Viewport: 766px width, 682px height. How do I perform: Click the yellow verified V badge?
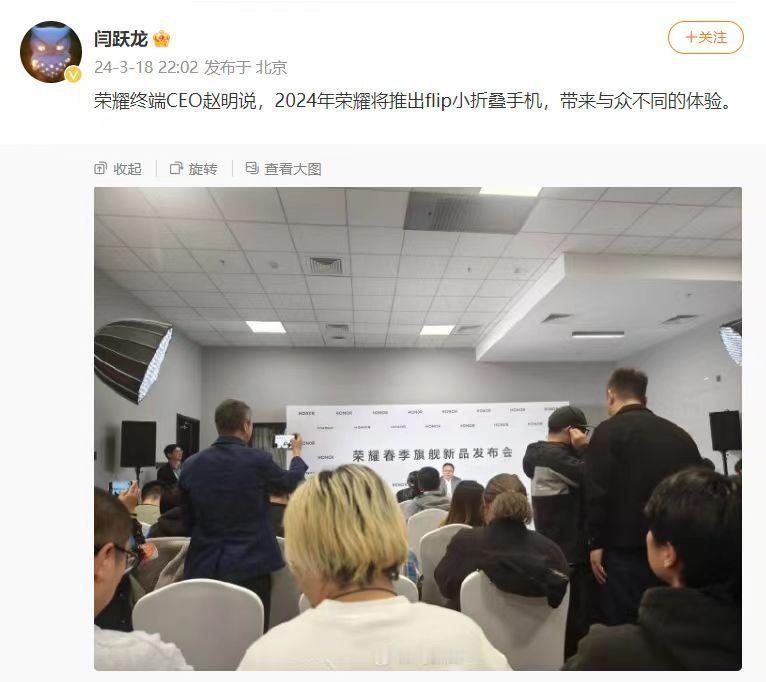[73, 75]
